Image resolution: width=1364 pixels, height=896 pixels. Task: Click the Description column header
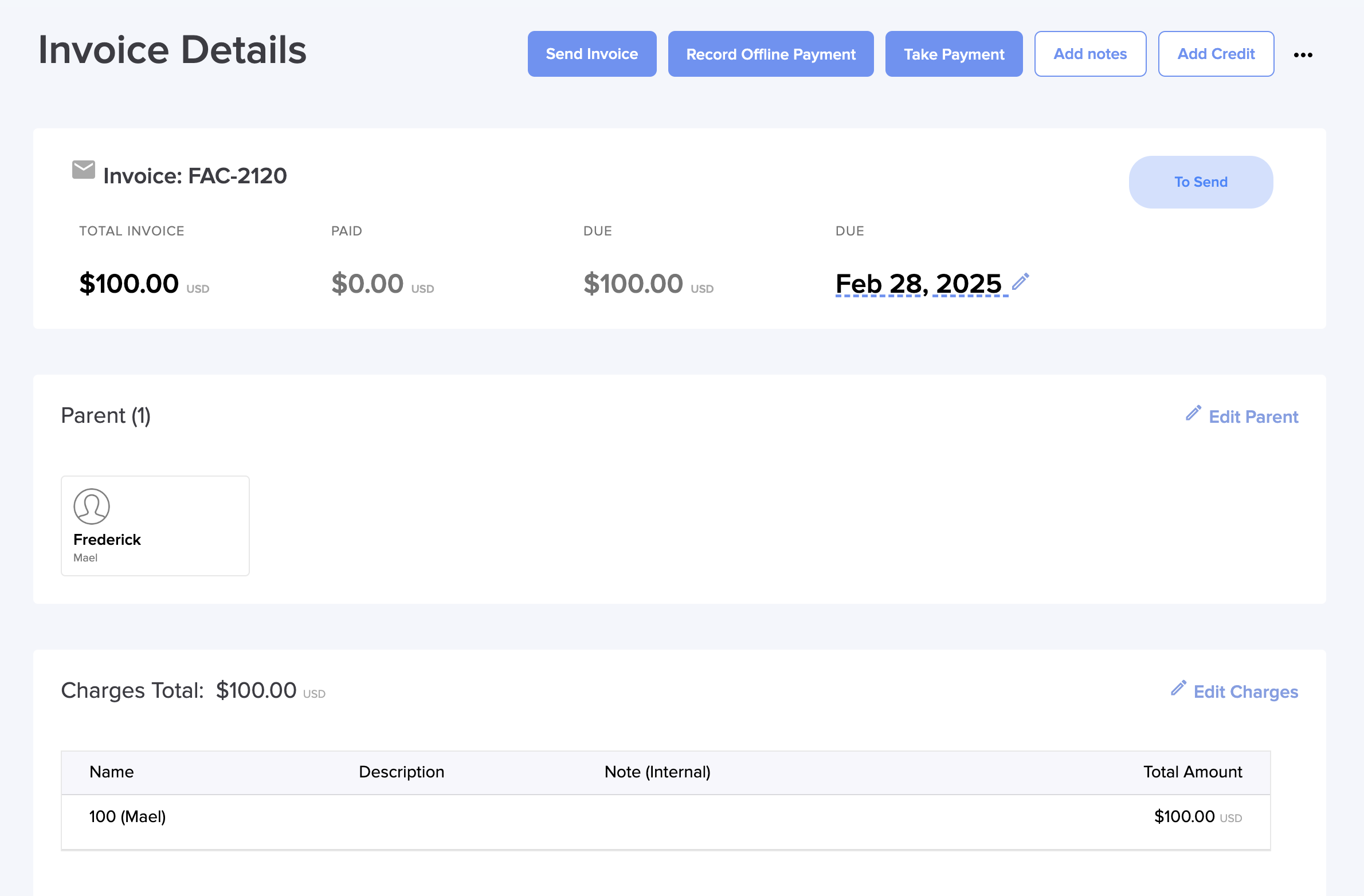[401, 772]
